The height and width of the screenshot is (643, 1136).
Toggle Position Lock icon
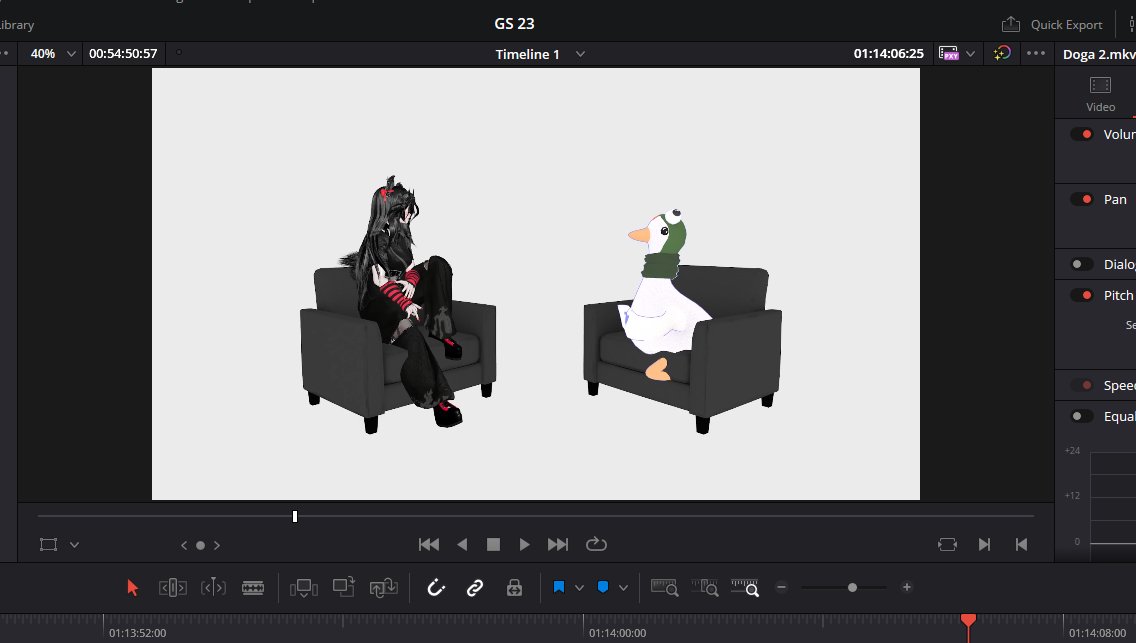coord(514,587)
